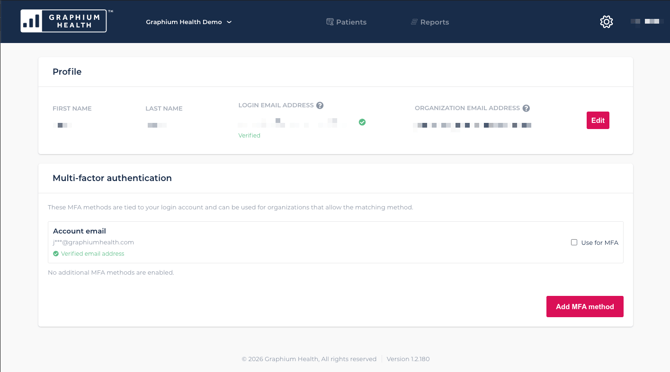Open settings via the gear icon
The width and height of the screenshot is (670, 372).
click(606, 22)
